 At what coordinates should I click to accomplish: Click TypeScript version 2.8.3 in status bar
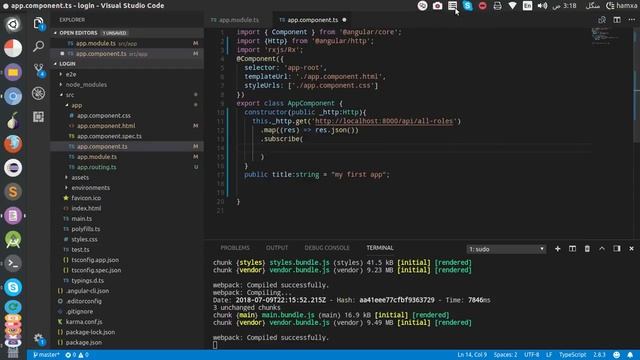pyautogui.click(x=599, y=355)
